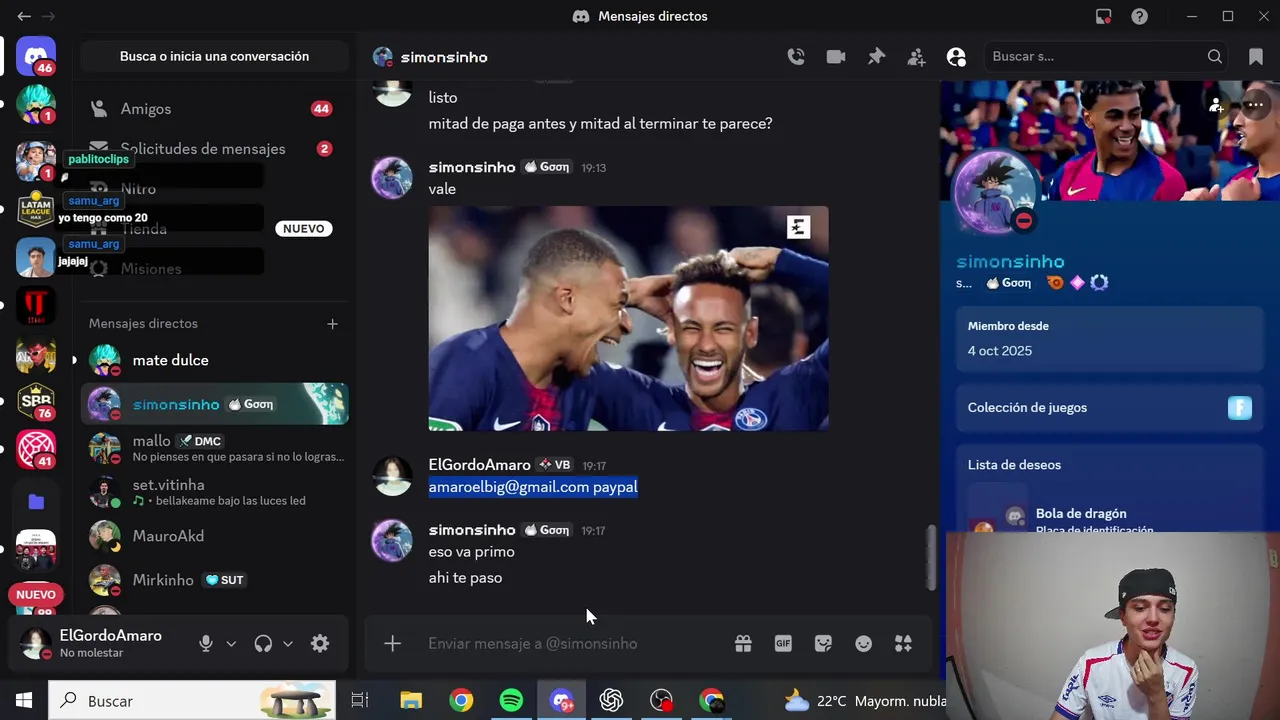Open the SBB server icon
1280x720 pixels.
coord(36,400)
